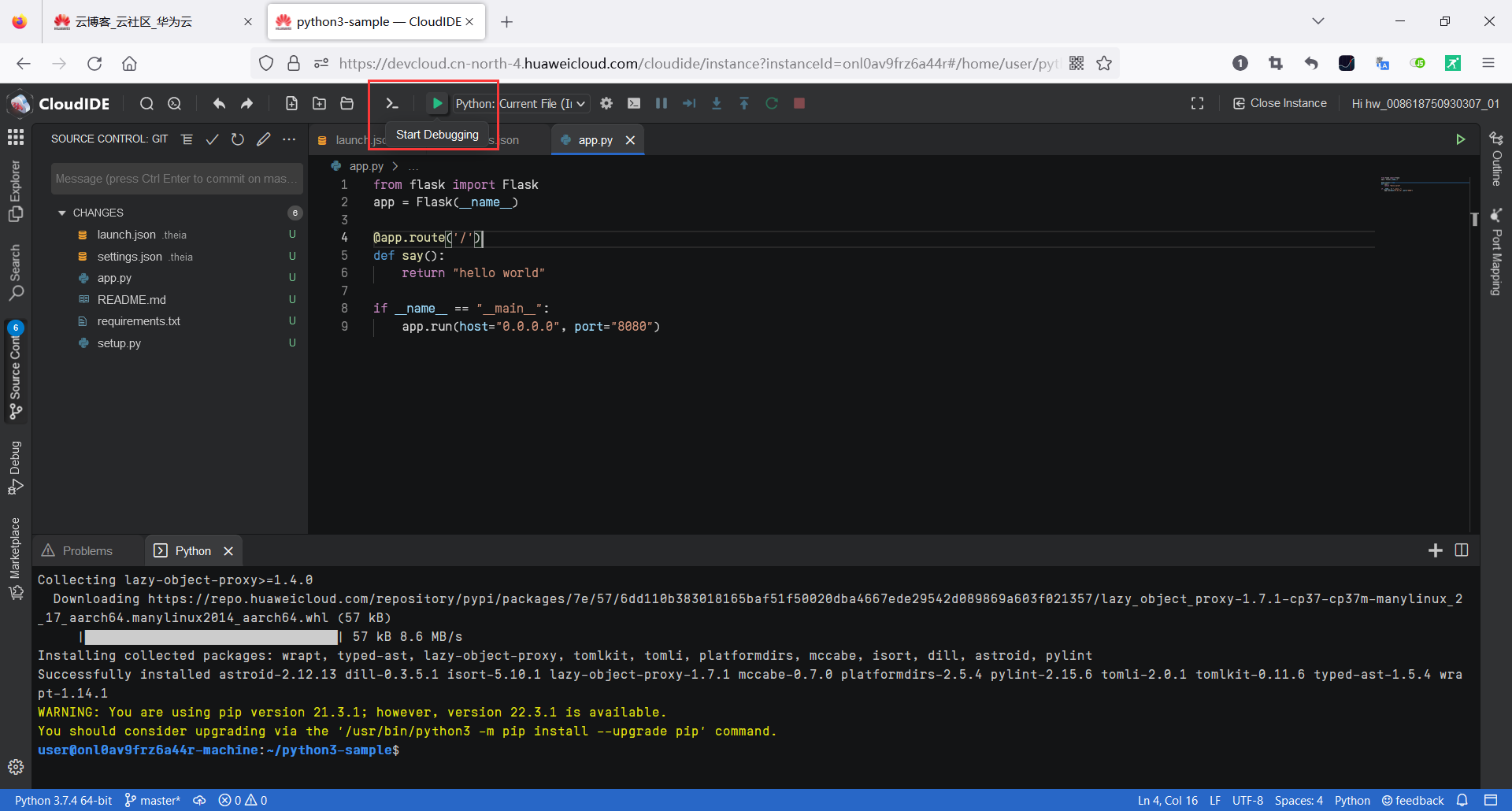Screen dimensions: 1512x811
Task: Switch to the Explorer side panel
Action: 16,191
